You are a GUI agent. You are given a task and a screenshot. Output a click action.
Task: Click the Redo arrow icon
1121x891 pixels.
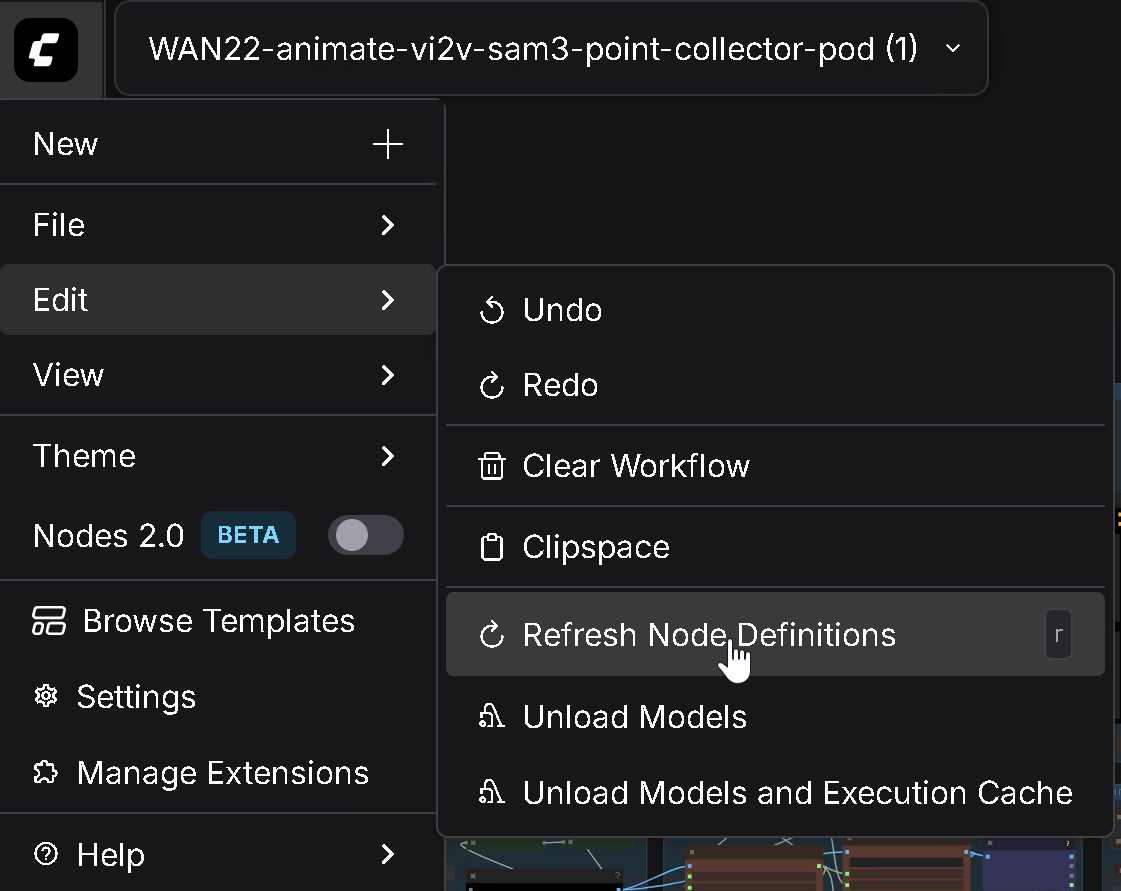point(492,386)
